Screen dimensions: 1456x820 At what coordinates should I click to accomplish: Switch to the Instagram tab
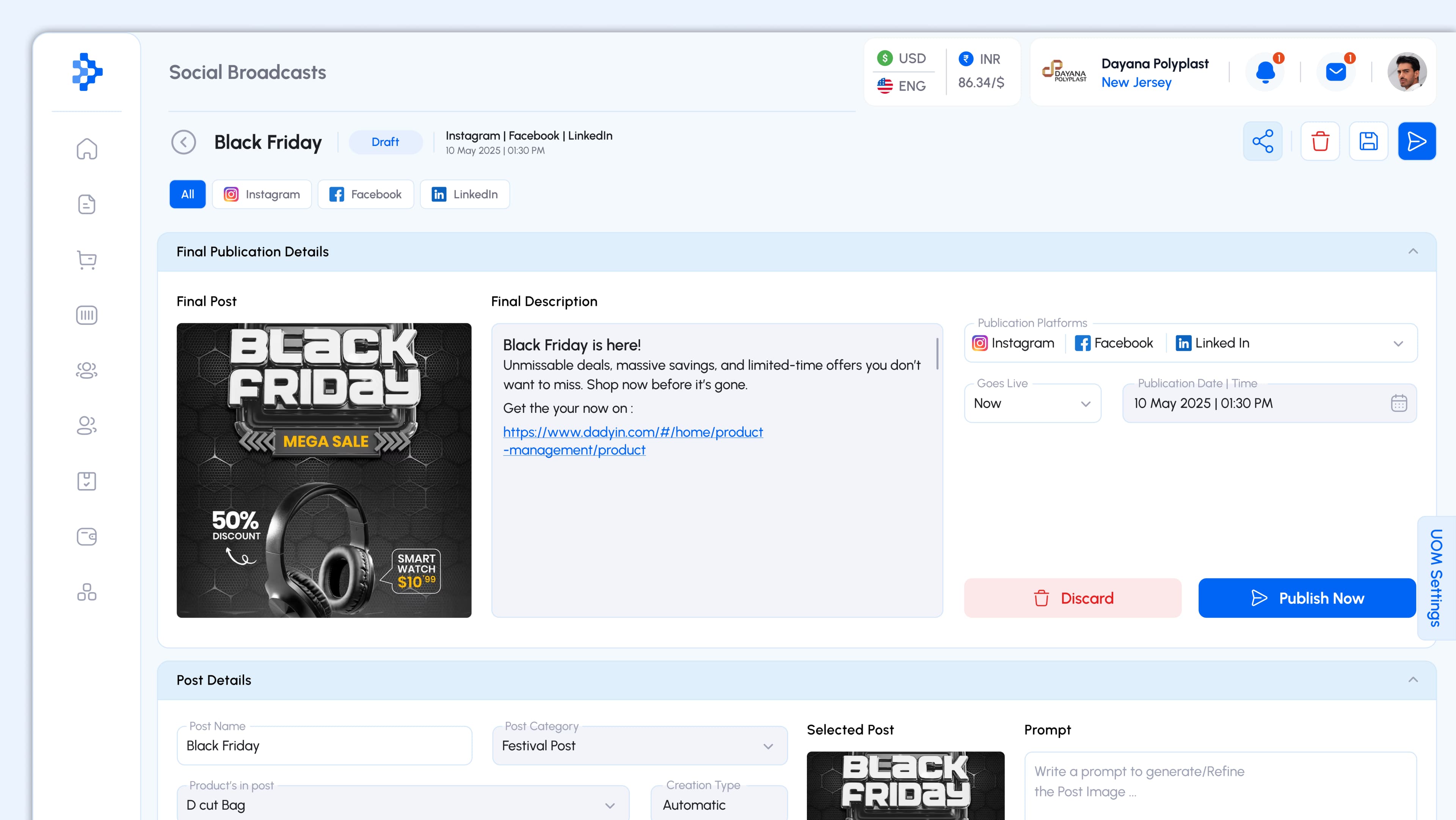coord(262,194)
